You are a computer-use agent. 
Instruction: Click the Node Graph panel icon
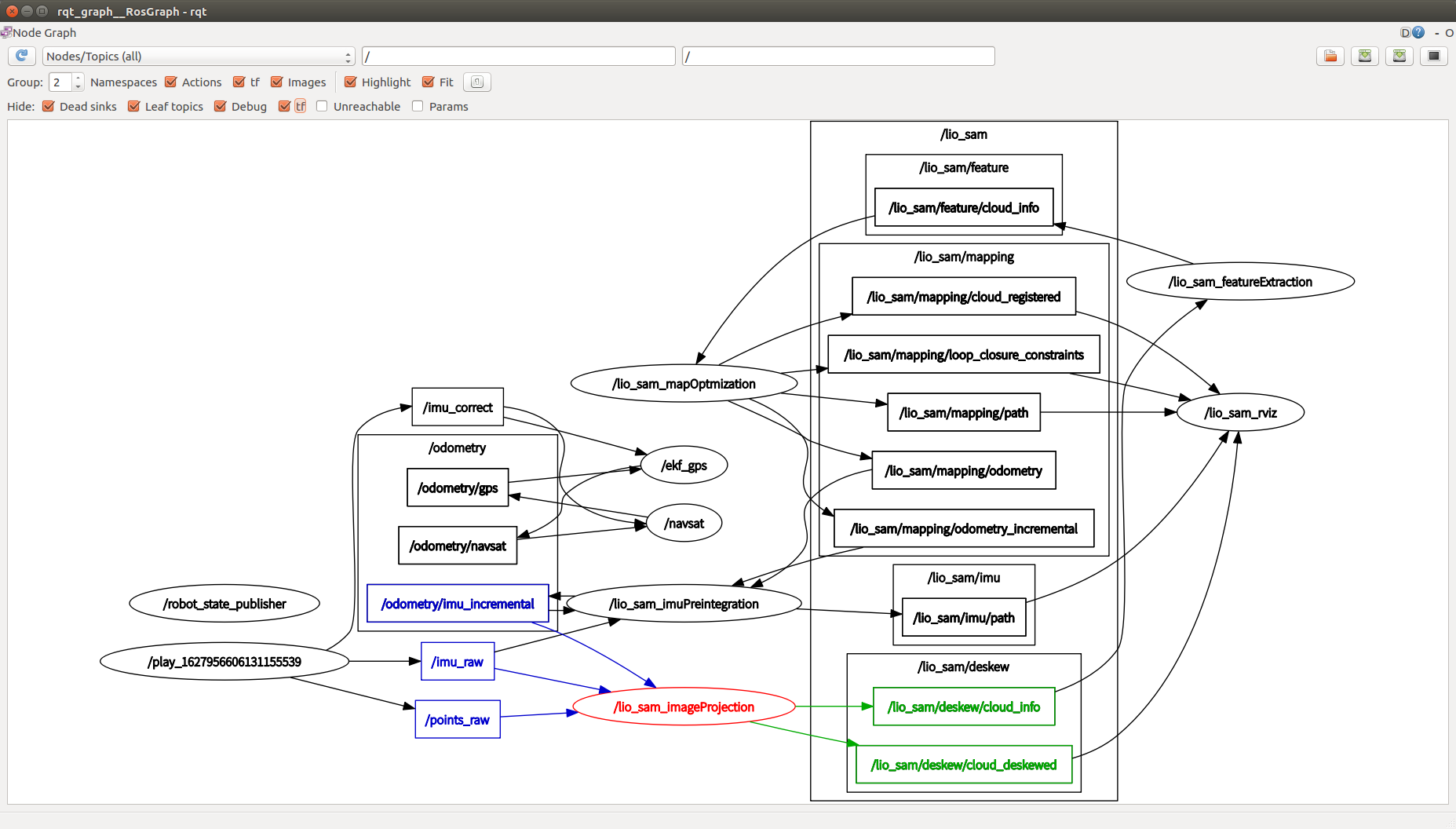pyautogui.click(x=6, y=32)
